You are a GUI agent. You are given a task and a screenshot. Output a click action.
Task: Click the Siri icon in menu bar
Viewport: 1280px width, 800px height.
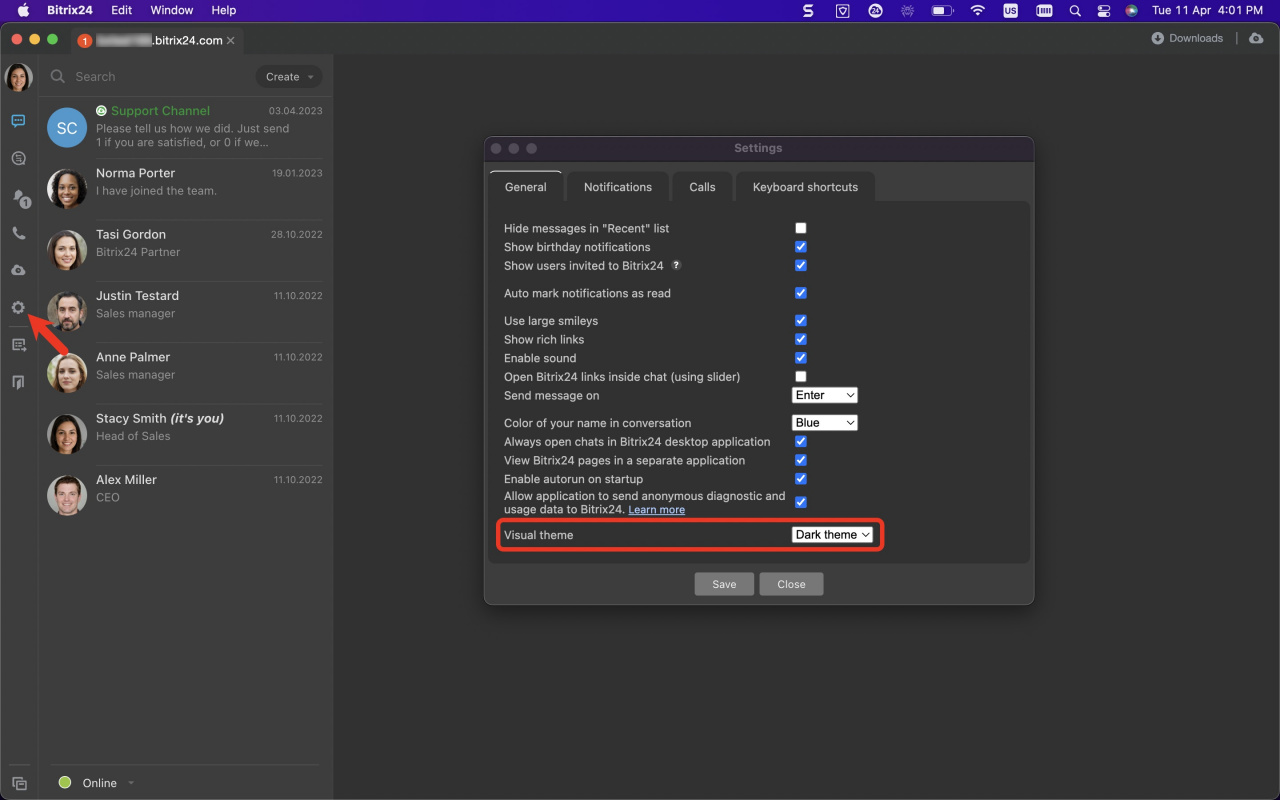coord(1131,10)
